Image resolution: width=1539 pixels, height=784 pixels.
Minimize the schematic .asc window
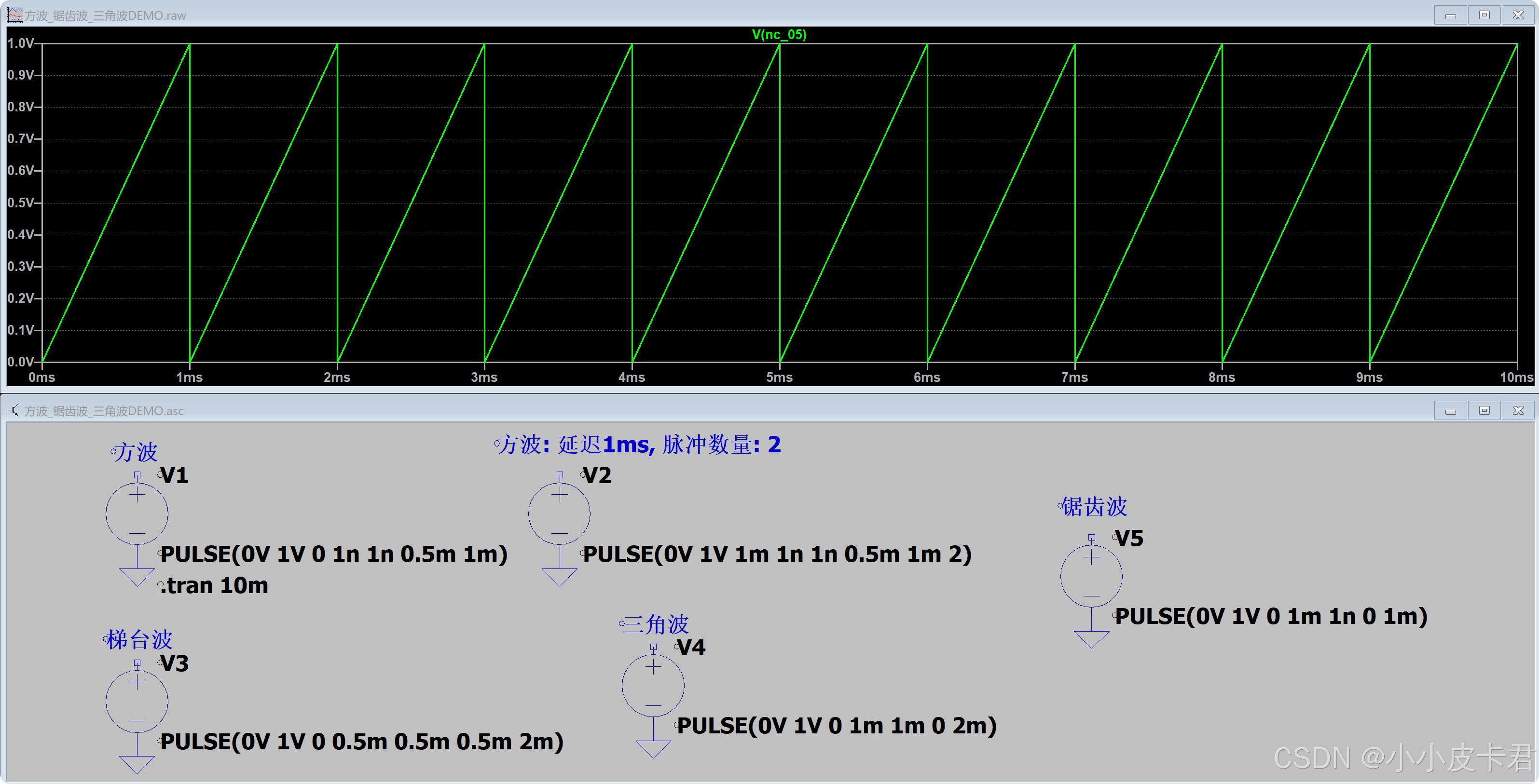(x=1451, y=411)
